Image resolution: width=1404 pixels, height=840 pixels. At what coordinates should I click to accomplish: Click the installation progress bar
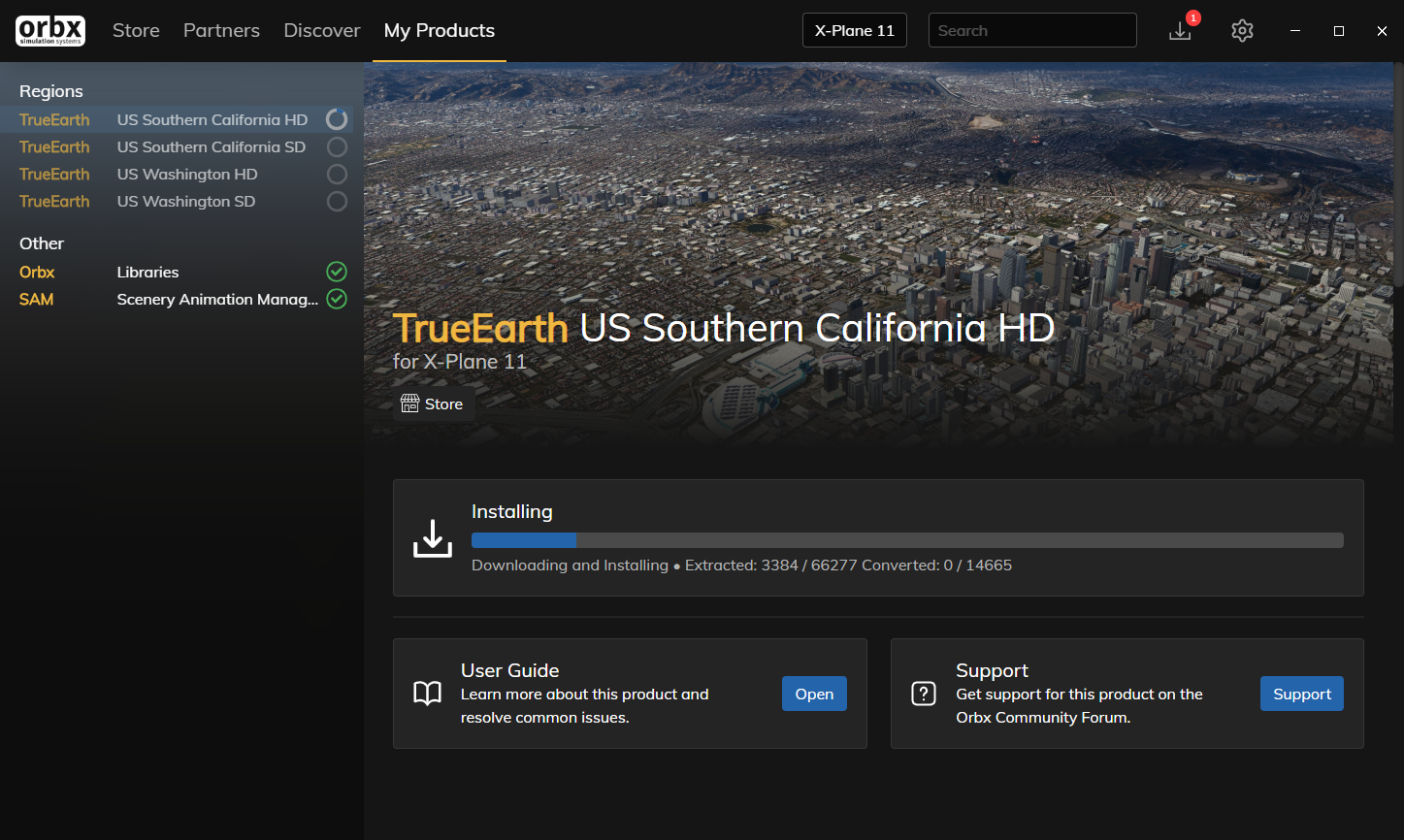907,540
